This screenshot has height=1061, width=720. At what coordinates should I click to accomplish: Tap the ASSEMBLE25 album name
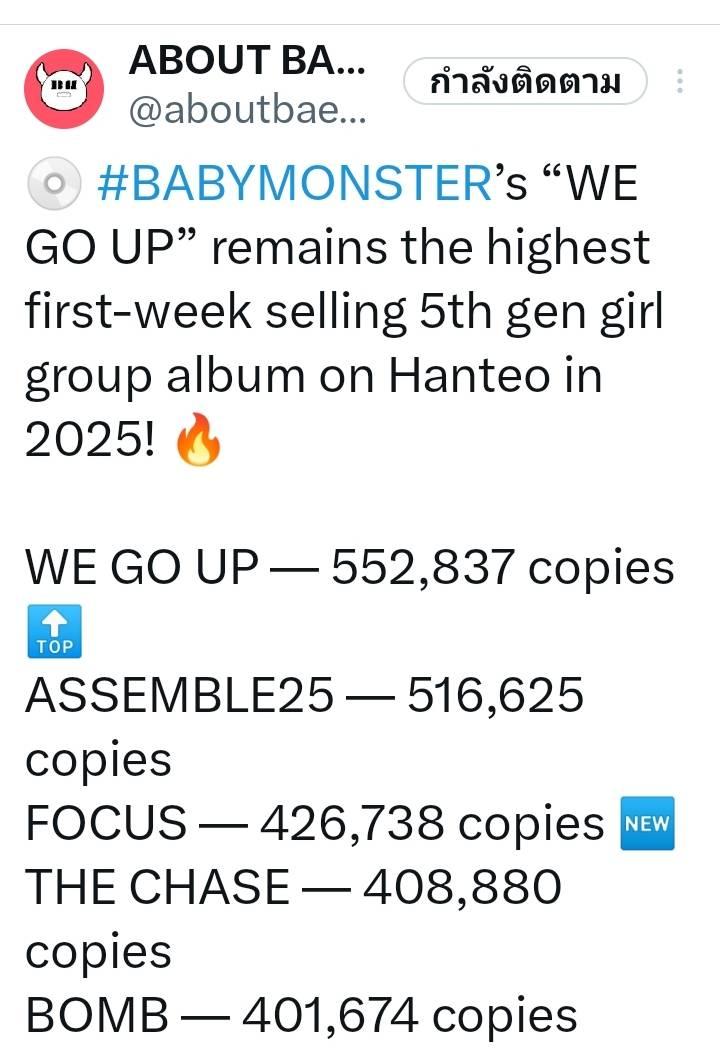click(x=179, y=696)
